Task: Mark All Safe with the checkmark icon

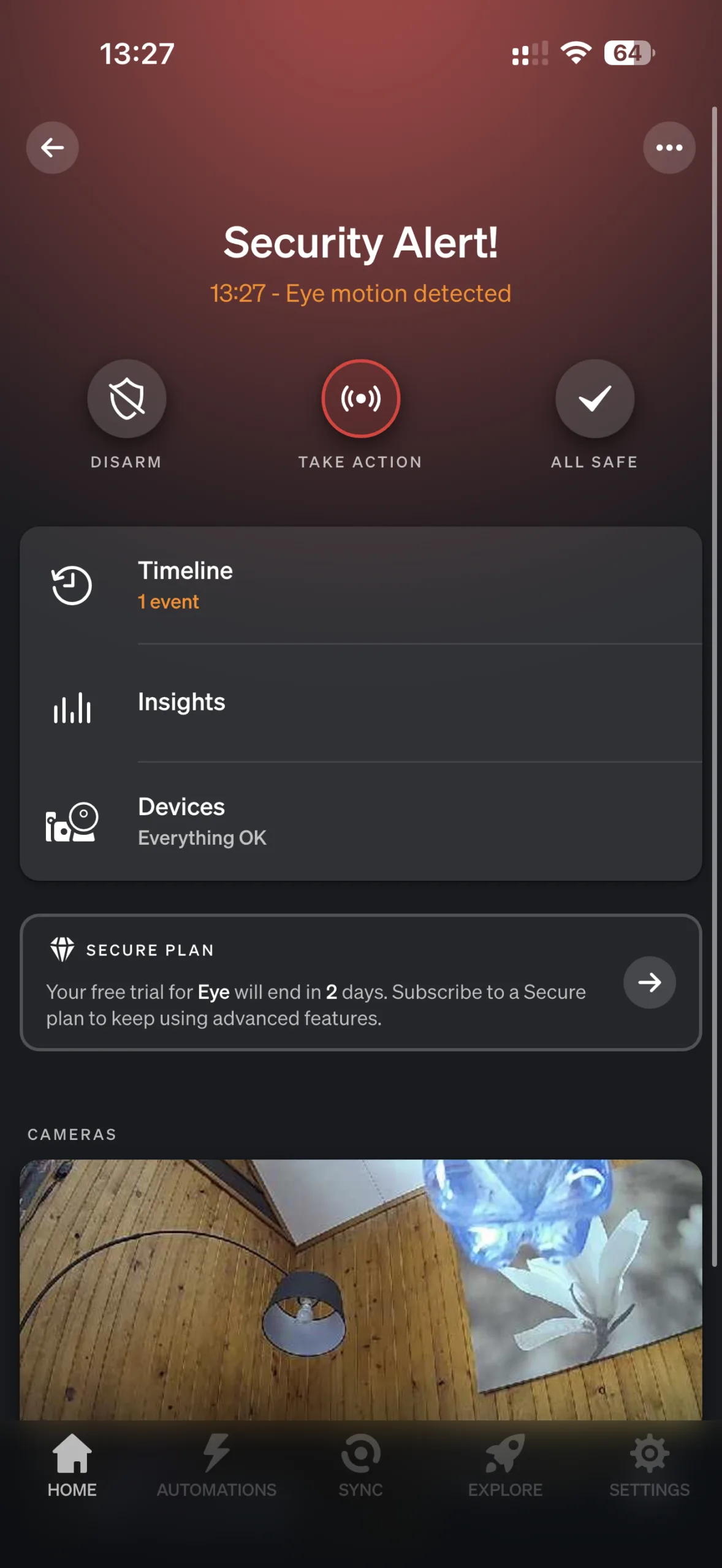Action: pyautogui.click(x=595, y=399)
